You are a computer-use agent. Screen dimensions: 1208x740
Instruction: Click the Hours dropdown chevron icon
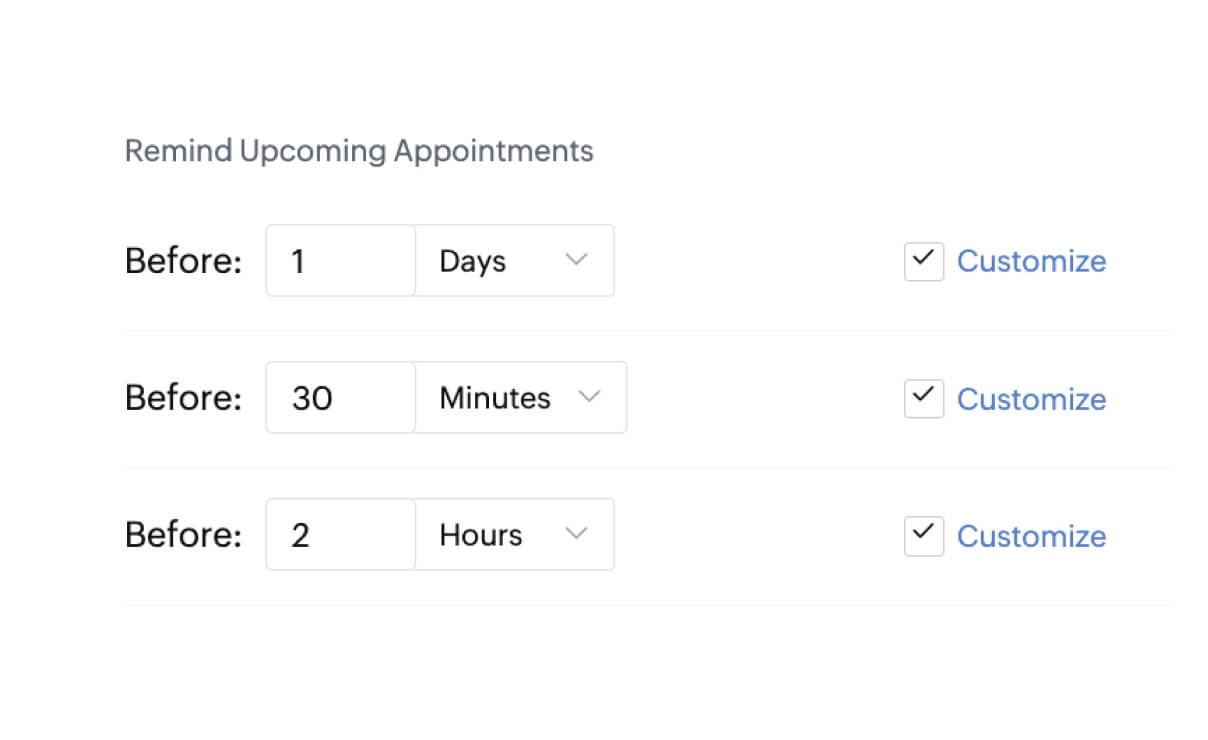tap(576, 534)
